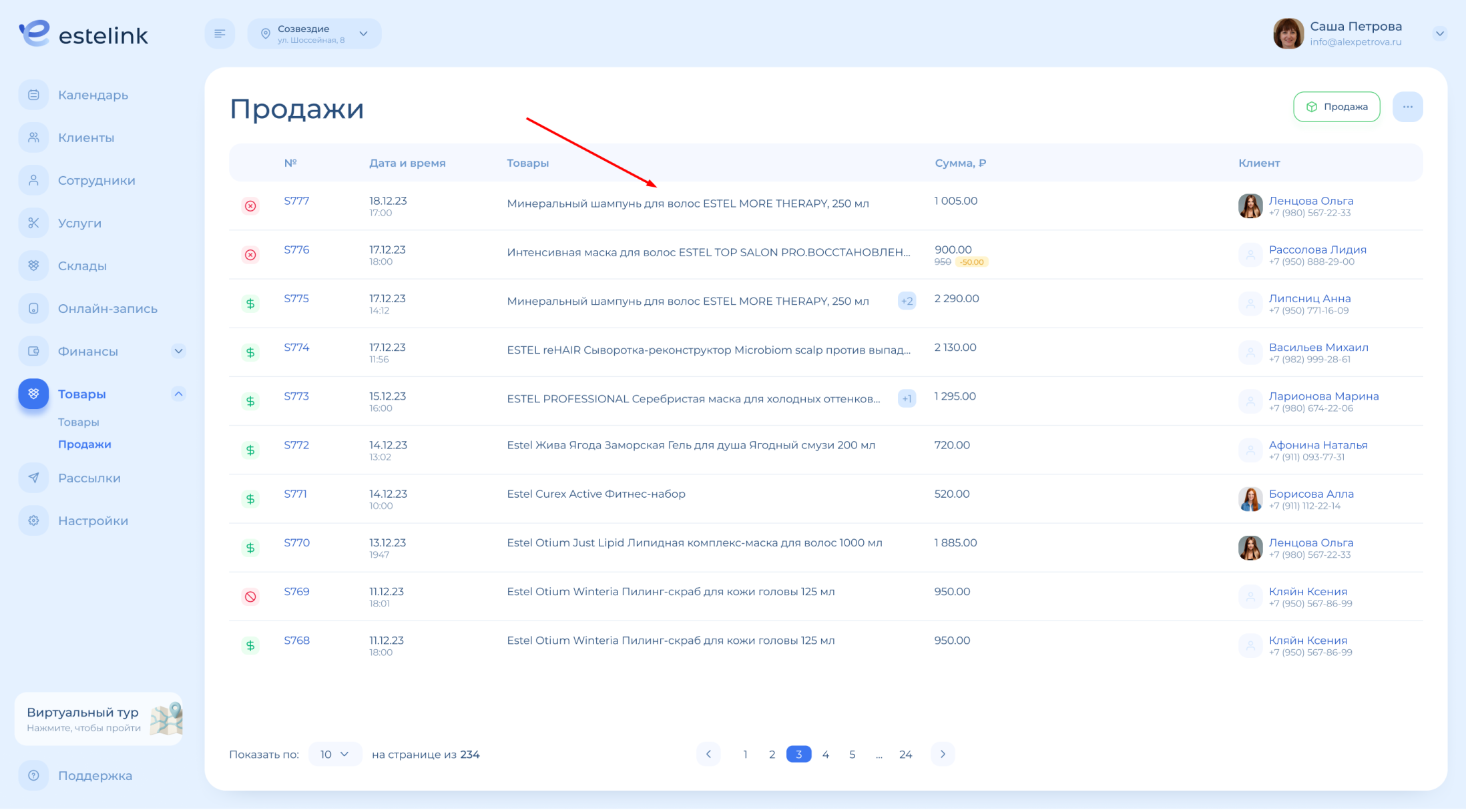Click product Estel Живa Ягода Заморская gel
Image resolution: width=1466 pixels, height=812 pixels.
(691, 445)
